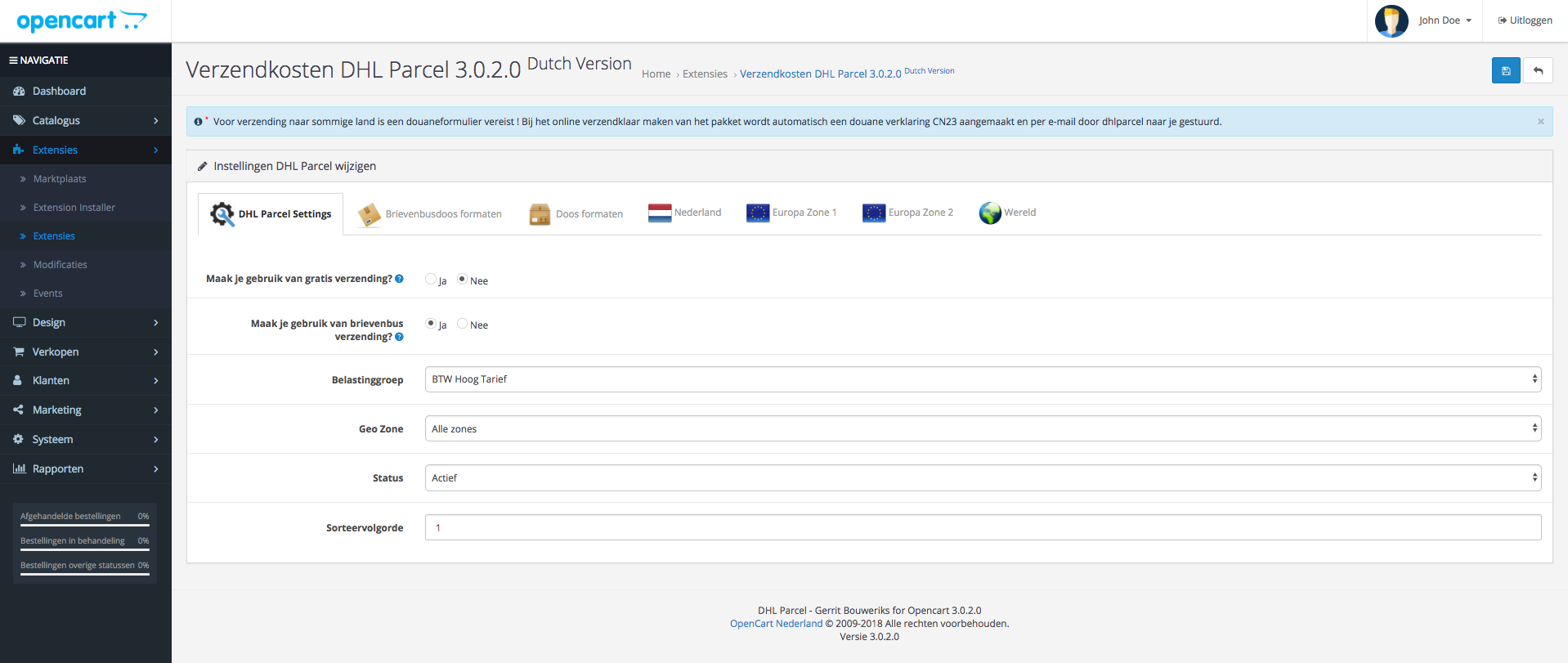Click the Verzendkosten DHL Parcel page title
This screenshot has height=663, width=1568.
tap(409, 68)
